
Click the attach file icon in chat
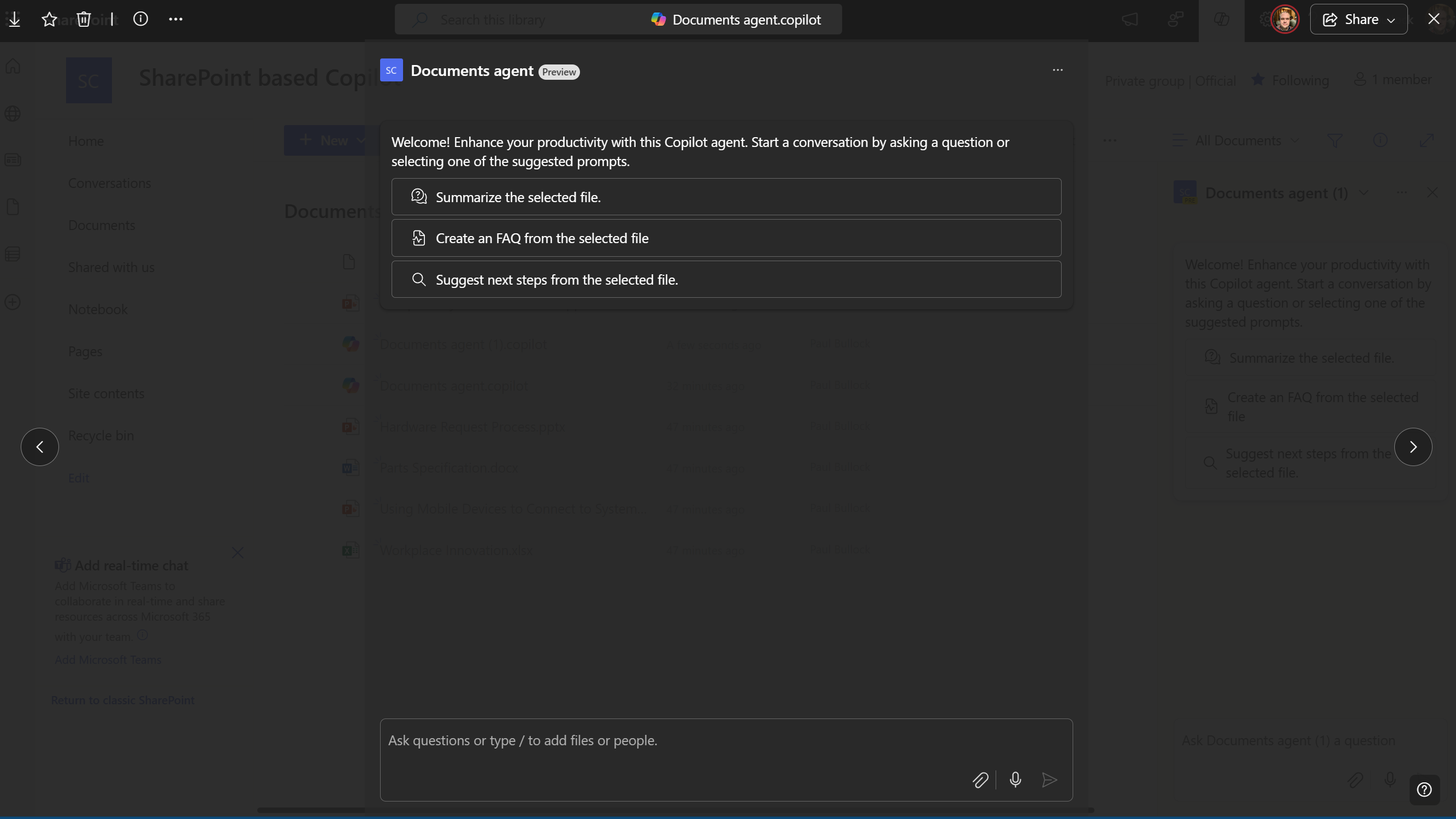[x=979, y=780]
